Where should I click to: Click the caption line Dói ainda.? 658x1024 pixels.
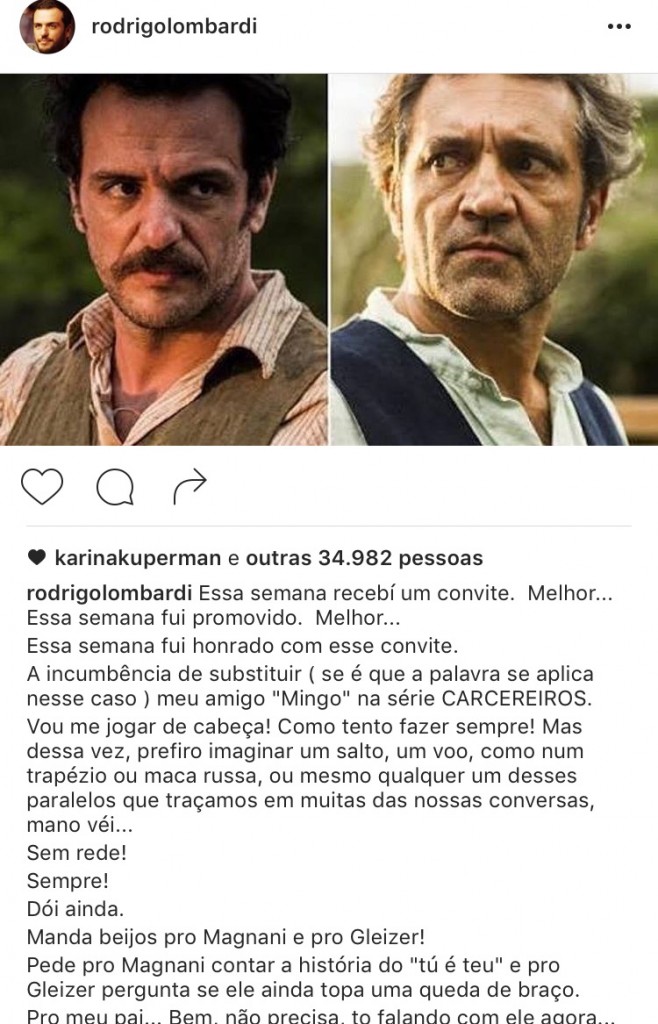(x=75, y=908)
